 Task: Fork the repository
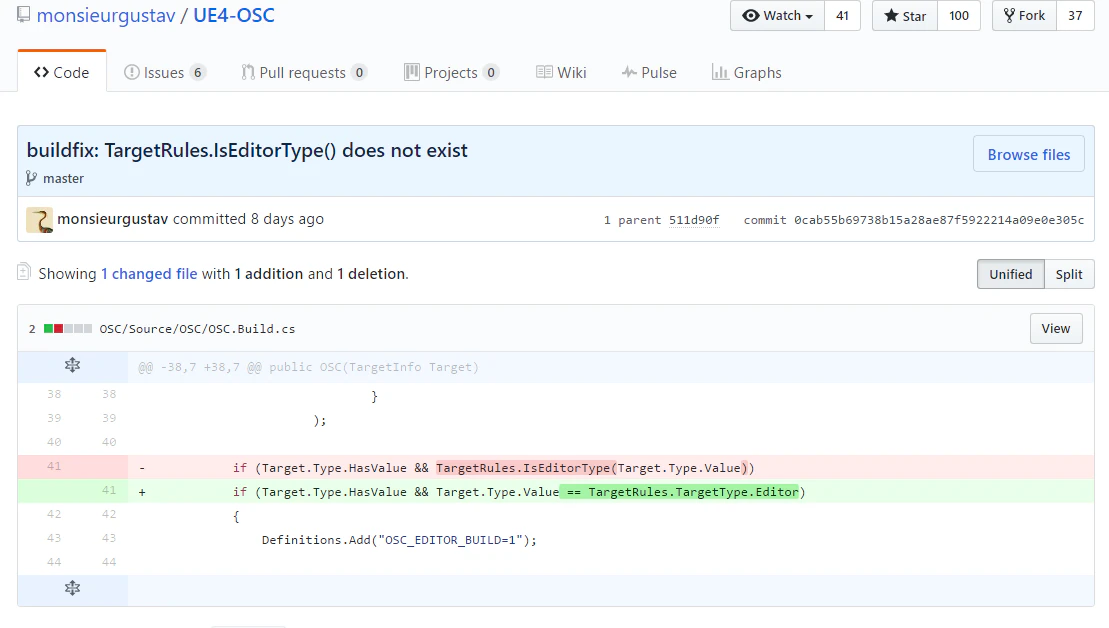coord(1024,16)
